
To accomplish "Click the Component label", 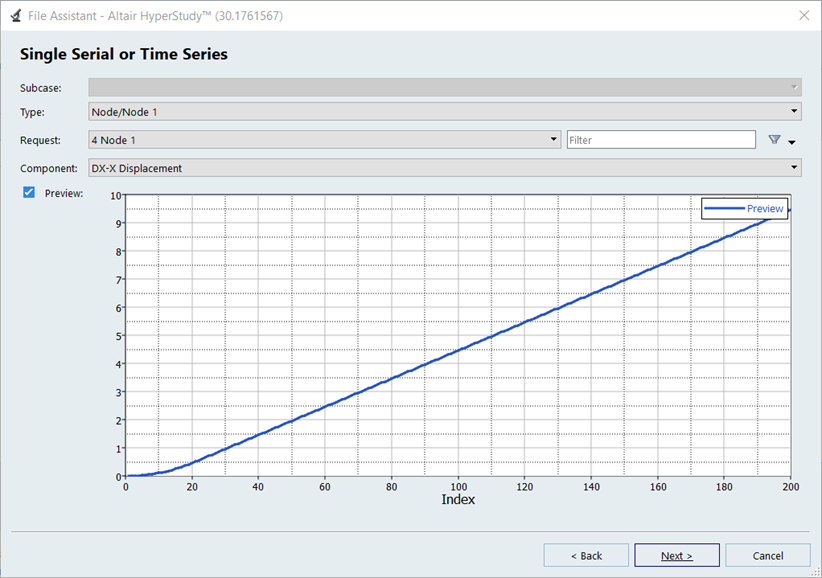I will 49,168.
